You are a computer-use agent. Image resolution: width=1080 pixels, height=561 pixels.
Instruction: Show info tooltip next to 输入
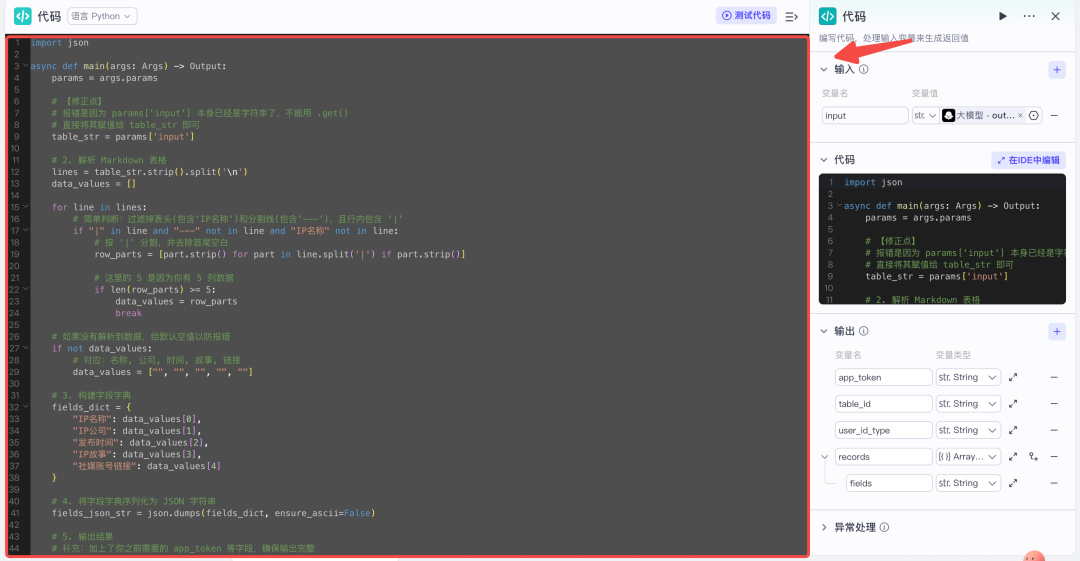(864, 69)
